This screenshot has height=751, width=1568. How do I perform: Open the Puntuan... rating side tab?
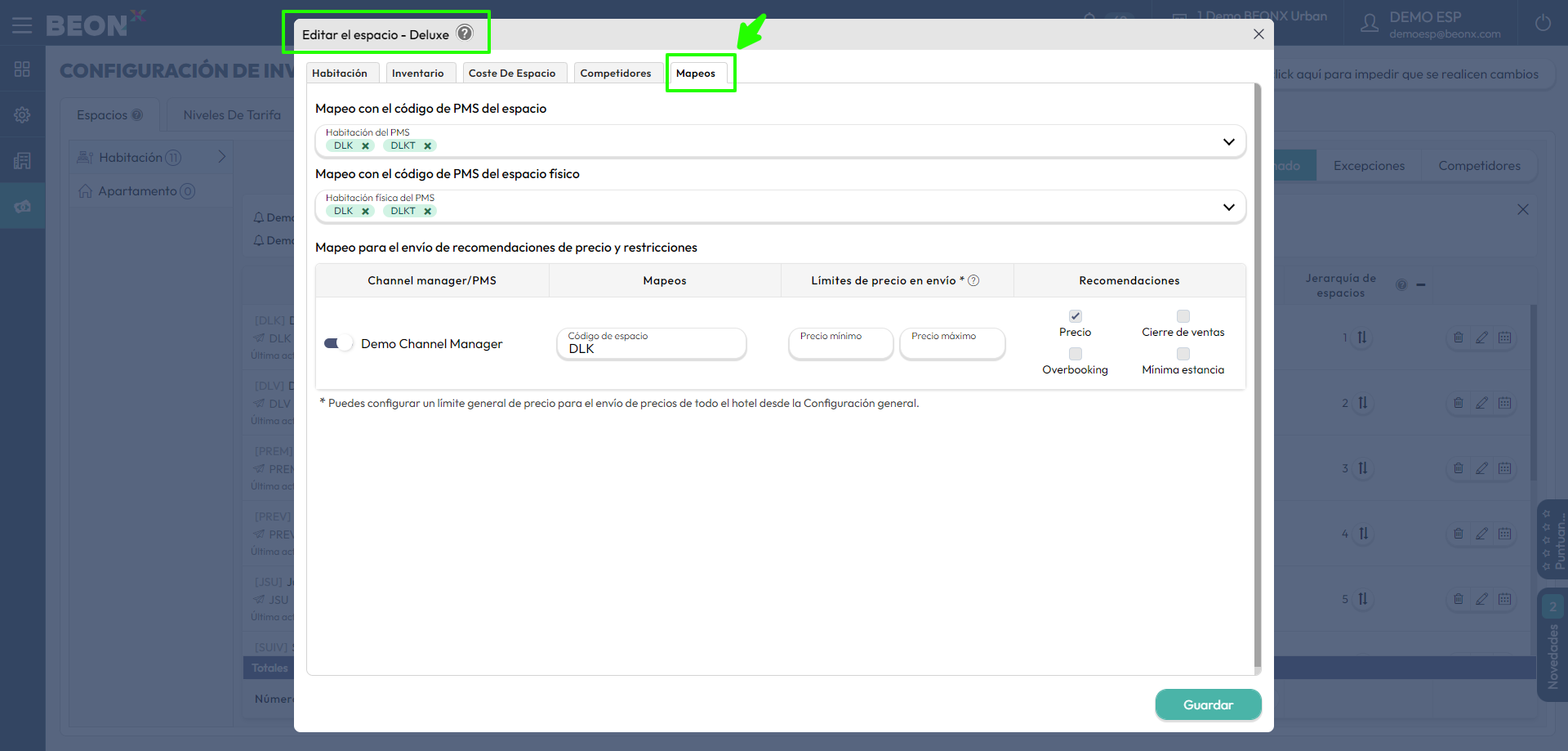1552,540
